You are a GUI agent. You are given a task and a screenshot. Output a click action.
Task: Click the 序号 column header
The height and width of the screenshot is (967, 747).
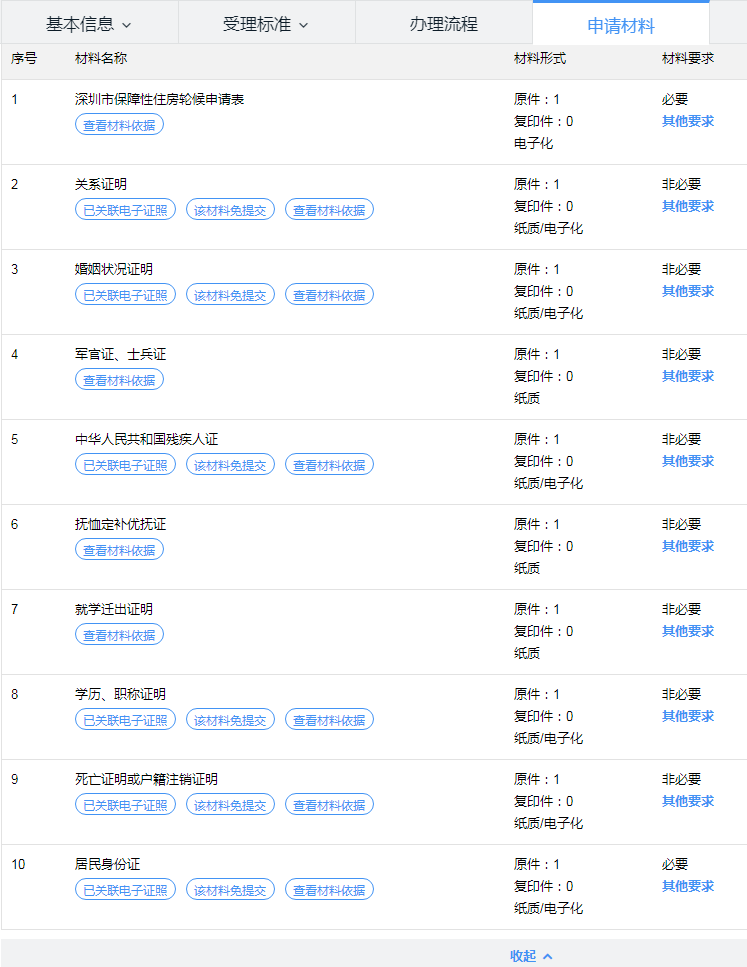24,59
